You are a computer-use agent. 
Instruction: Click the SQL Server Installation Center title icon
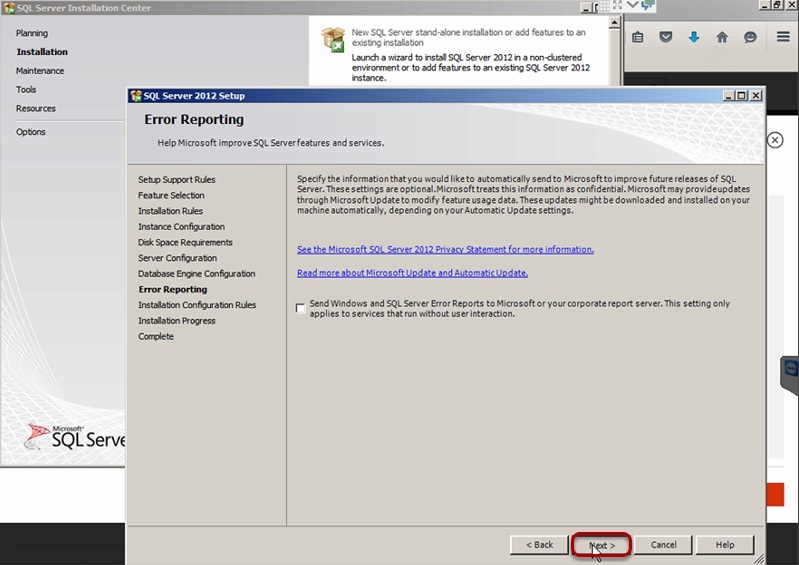pos(9,8)
